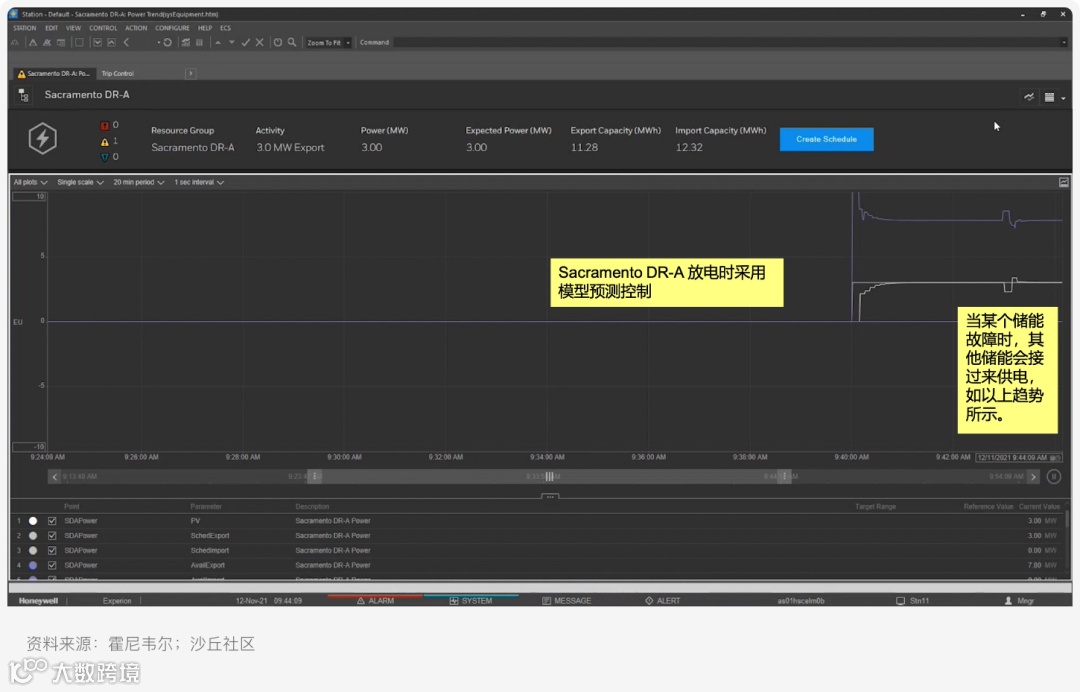Viewport: 1080px width, 692px height.
Task: Open the EDIT menu
Action: click(52, 28)
